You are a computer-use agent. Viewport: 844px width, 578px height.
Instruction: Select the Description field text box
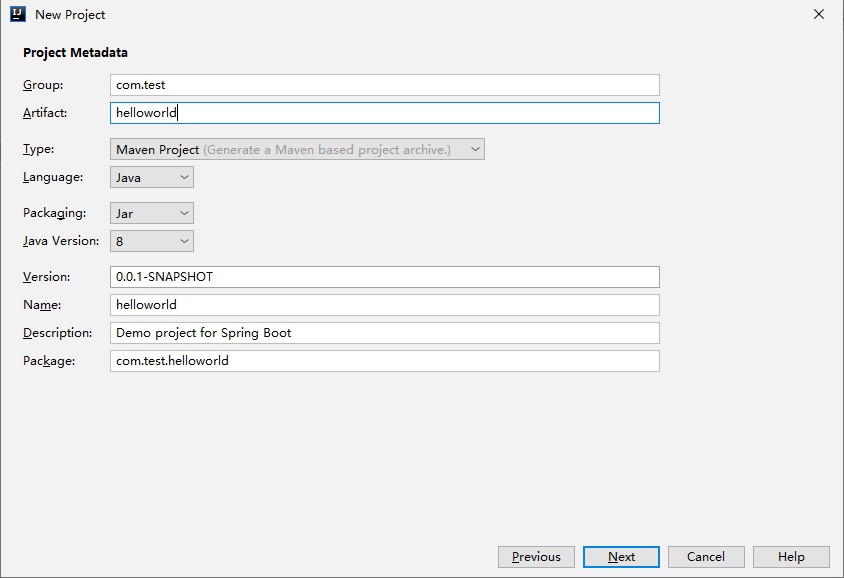pos(385,333)
